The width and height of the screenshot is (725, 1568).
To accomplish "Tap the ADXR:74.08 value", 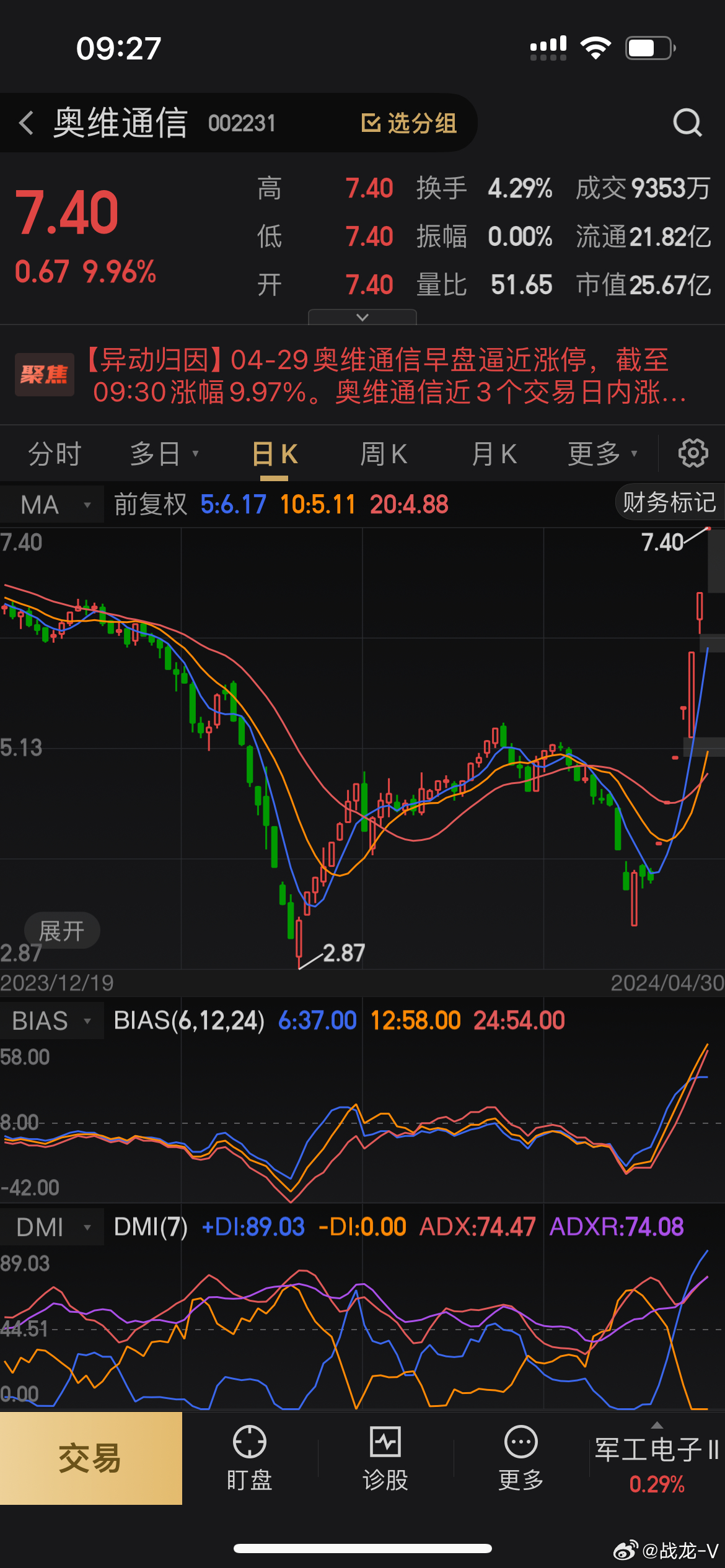I will 617,1227.
